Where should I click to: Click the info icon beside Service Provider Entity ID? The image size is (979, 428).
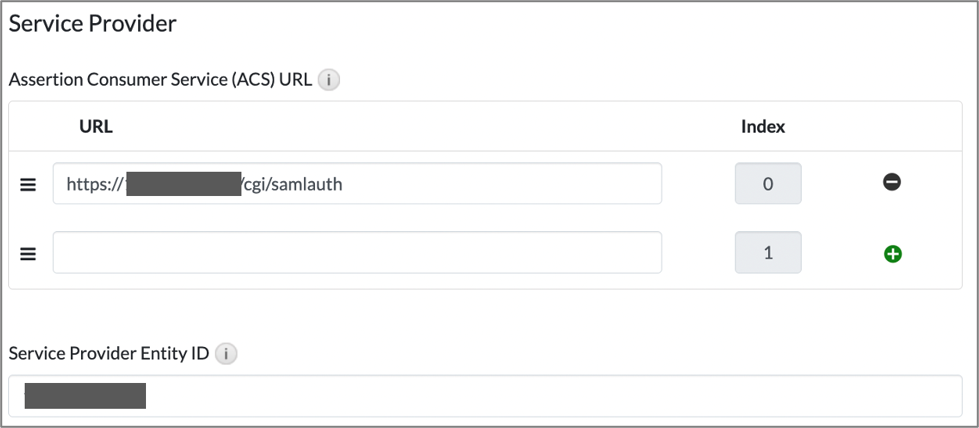pyautogui.click(x=226, y=354)
